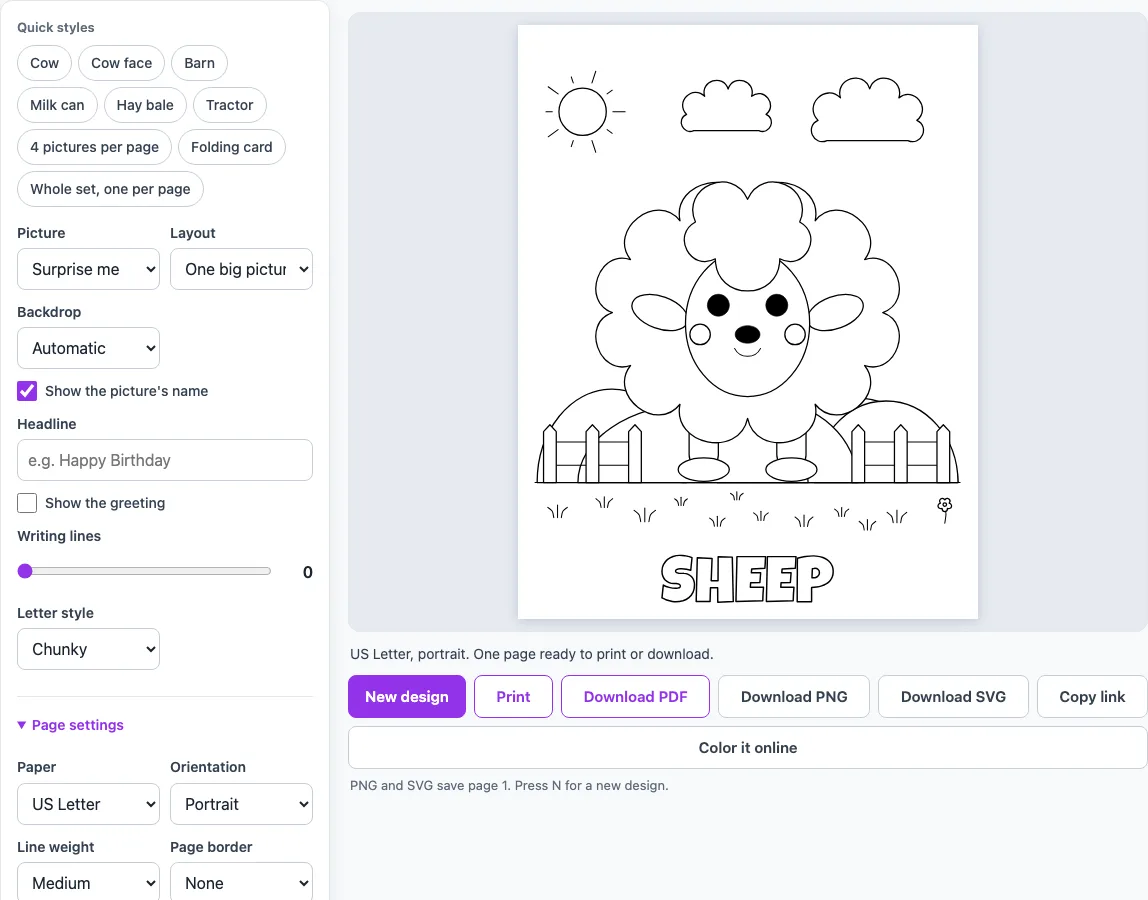This screenshot has height=900, width=1148.
Task: Download the page as PDF
Action: (636, 696)
